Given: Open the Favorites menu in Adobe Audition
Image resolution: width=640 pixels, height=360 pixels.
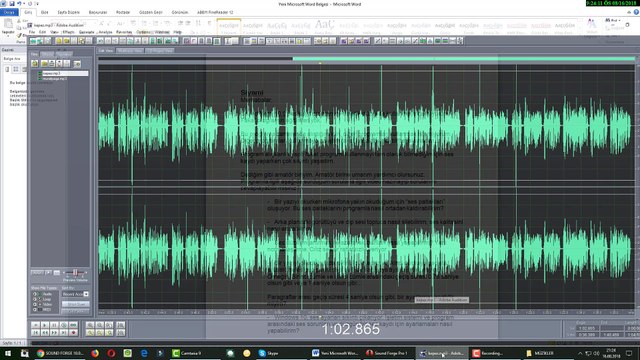Looking at the screenshot, I should (124, 32).
